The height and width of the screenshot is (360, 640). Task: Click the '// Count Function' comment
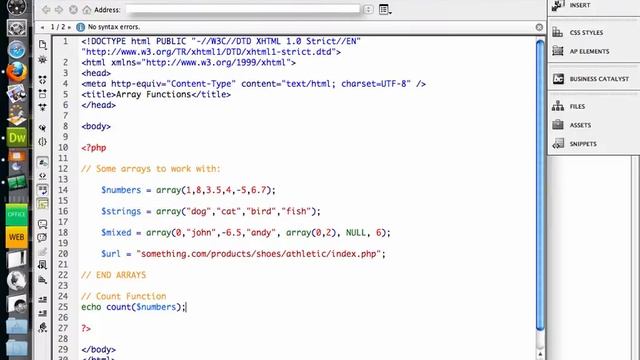click(x=124, y=296)
